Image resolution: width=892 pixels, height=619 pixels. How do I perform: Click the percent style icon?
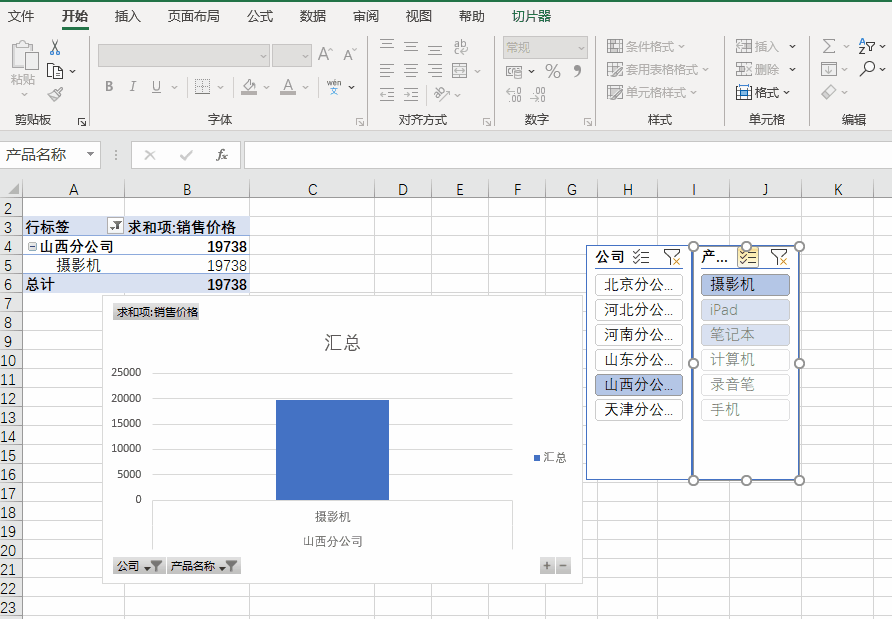pyautogui.click(x=552, y=71)
